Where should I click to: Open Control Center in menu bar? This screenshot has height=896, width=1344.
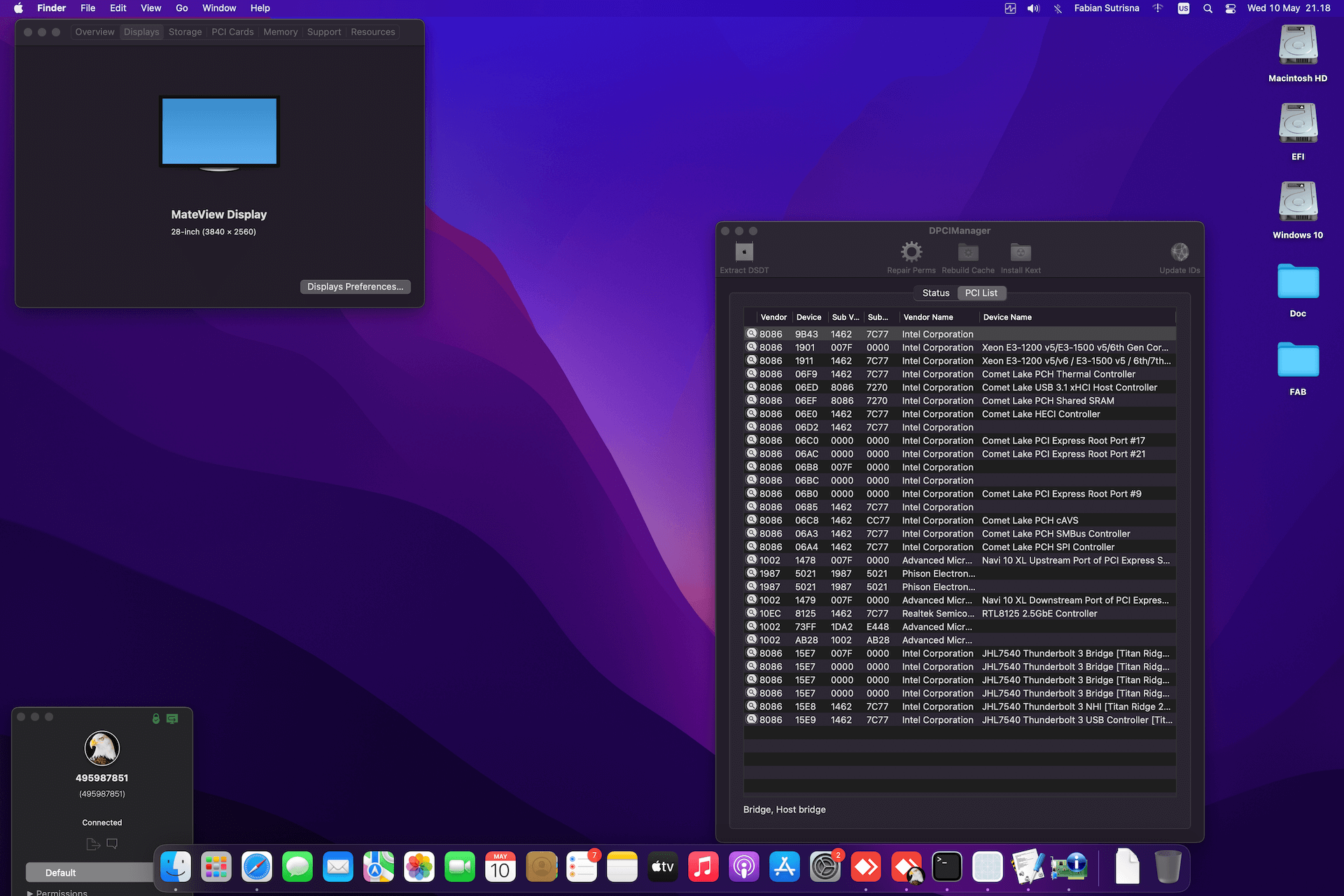pos(1231,8)
